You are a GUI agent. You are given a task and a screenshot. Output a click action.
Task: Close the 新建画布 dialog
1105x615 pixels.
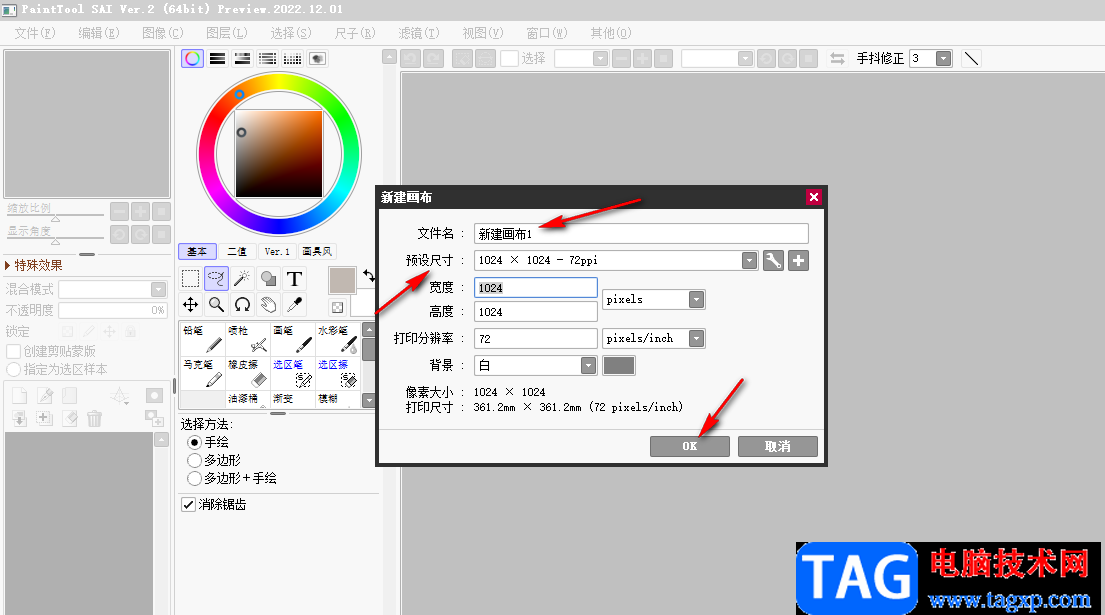point(813,197)
